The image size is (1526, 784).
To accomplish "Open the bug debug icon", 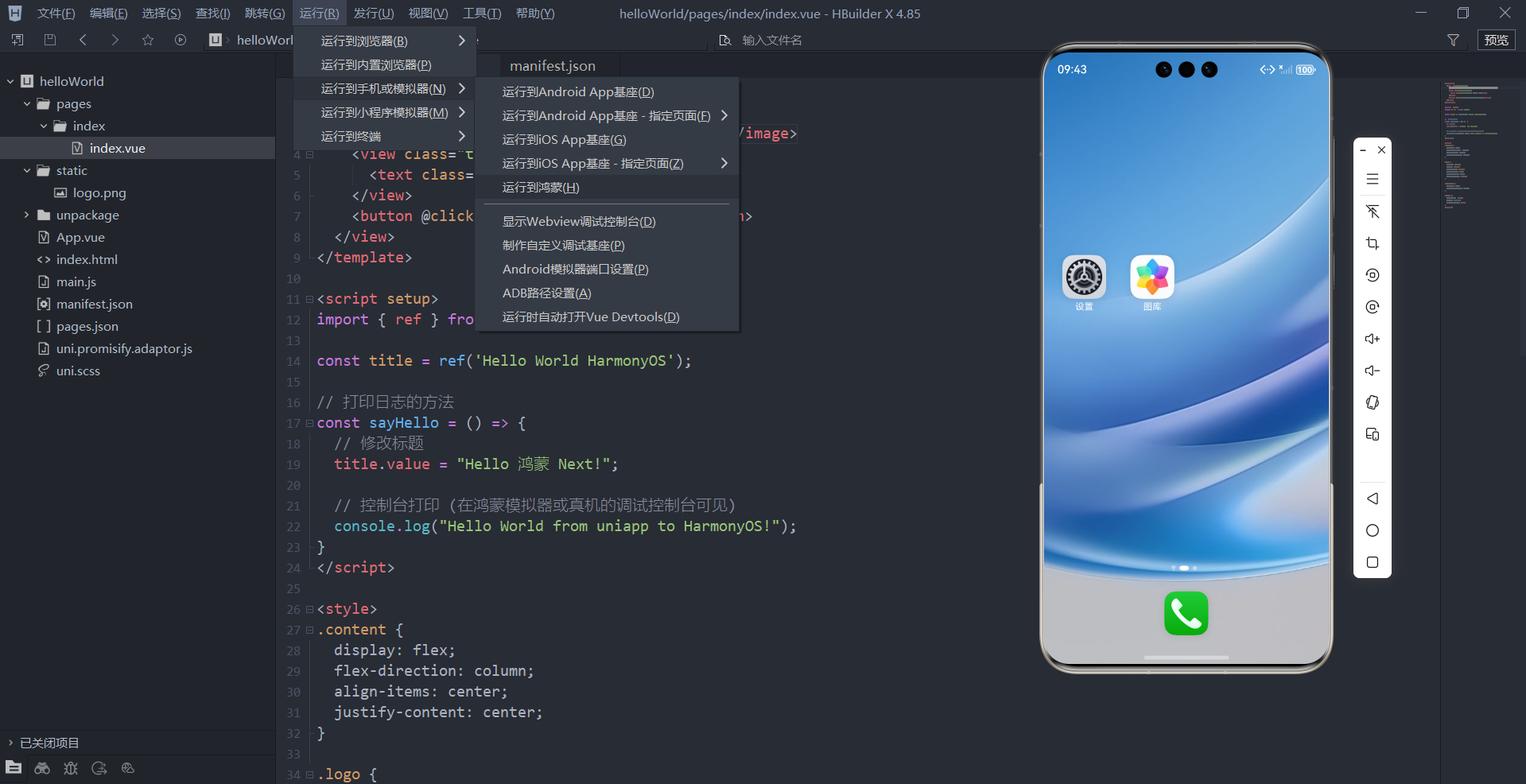I will (71, 767).
